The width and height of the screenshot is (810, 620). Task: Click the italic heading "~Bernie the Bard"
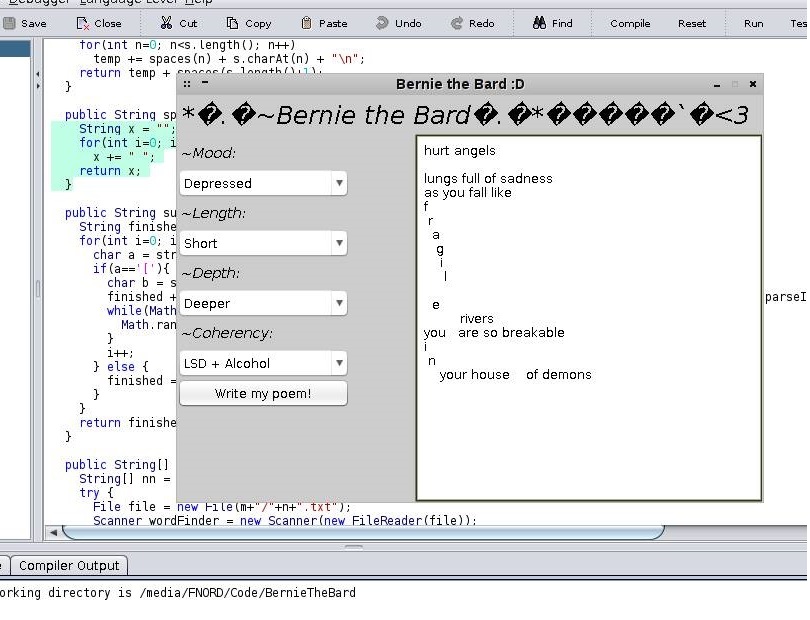364,115
